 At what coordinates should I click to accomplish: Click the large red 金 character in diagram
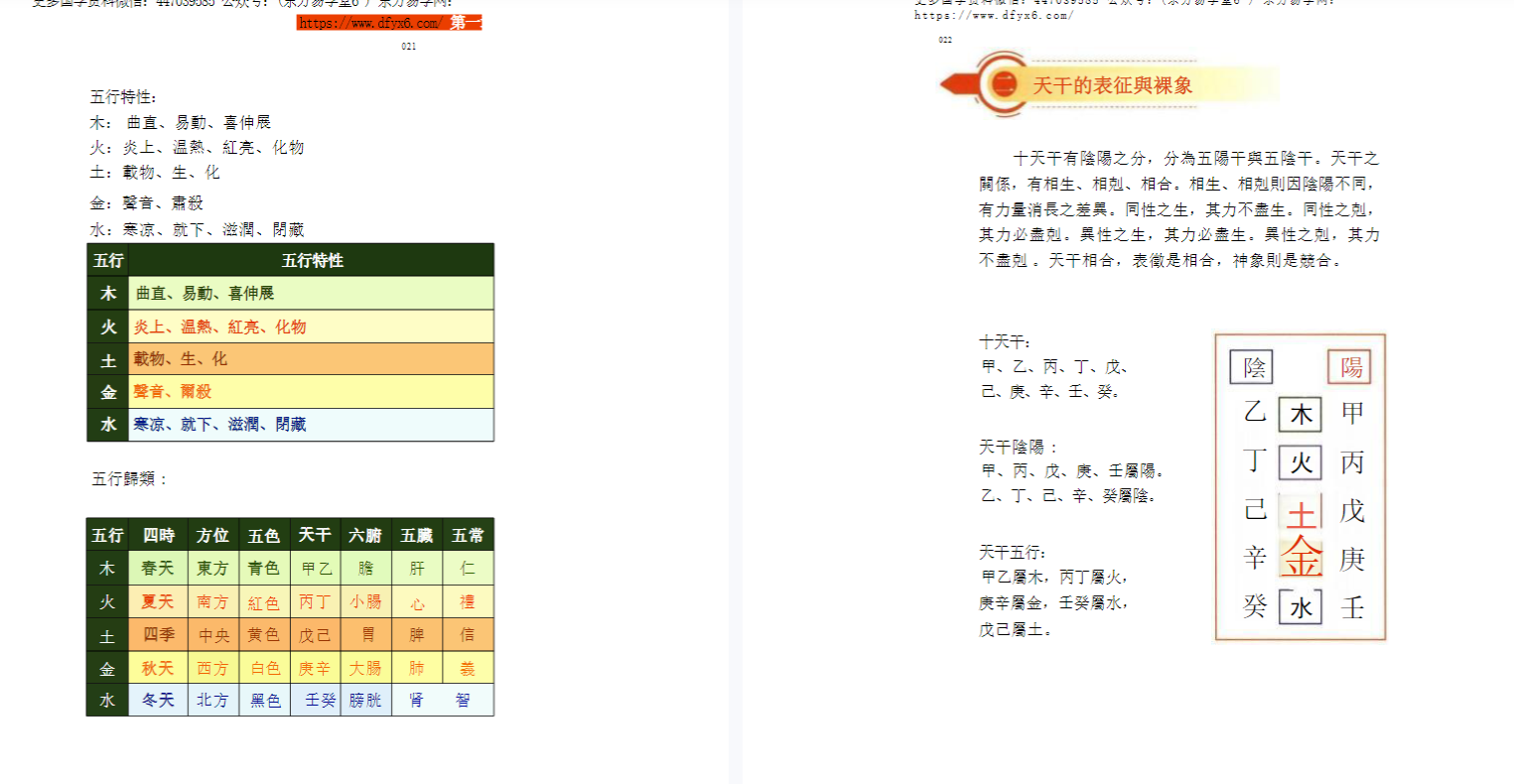(1301, 558)
